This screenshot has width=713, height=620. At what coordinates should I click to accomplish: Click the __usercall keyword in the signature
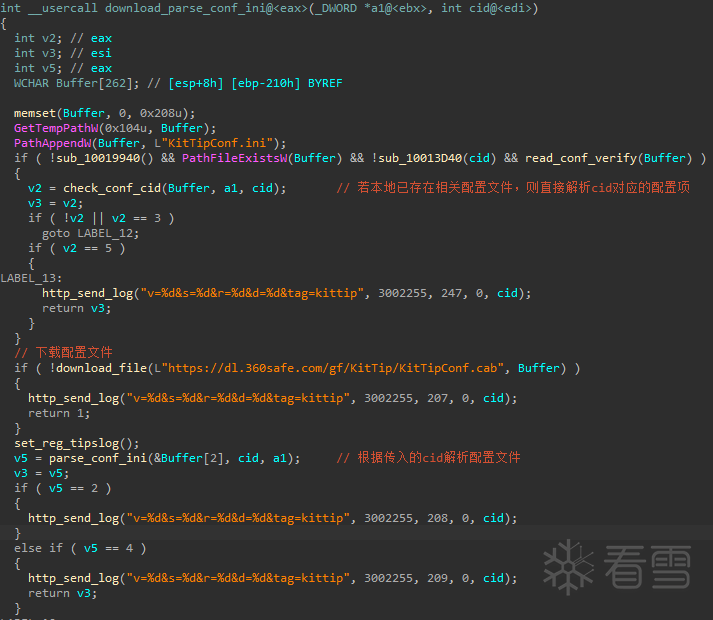tap(63, 8)
